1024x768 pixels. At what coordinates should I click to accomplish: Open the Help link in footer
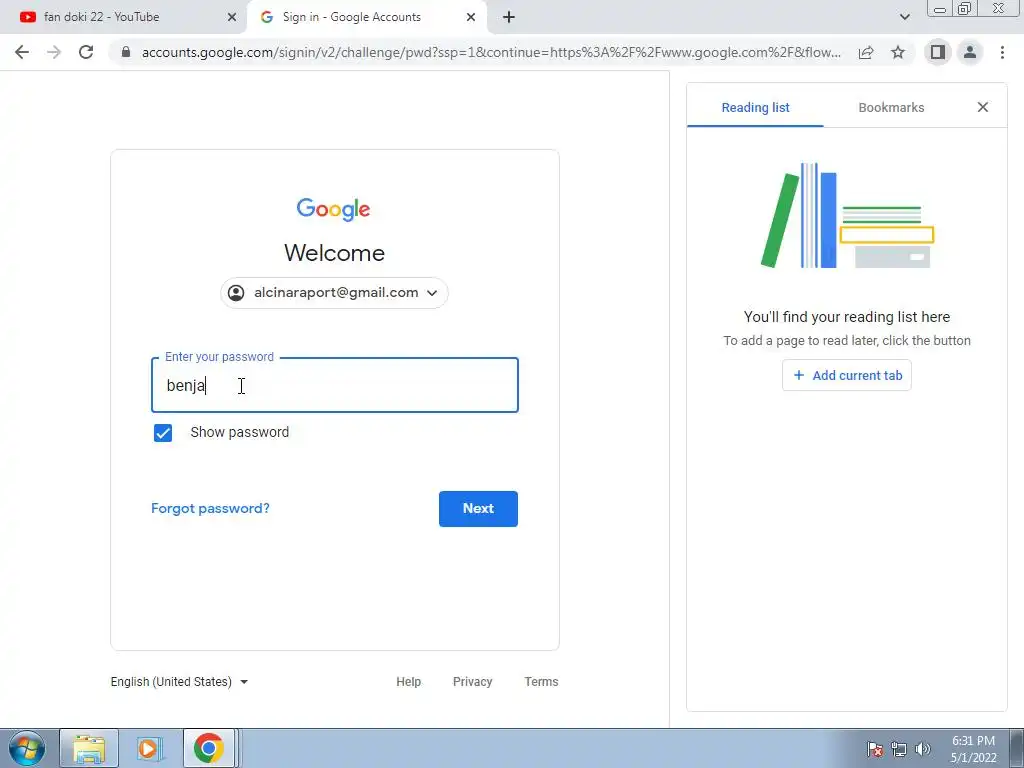(408, 682)
